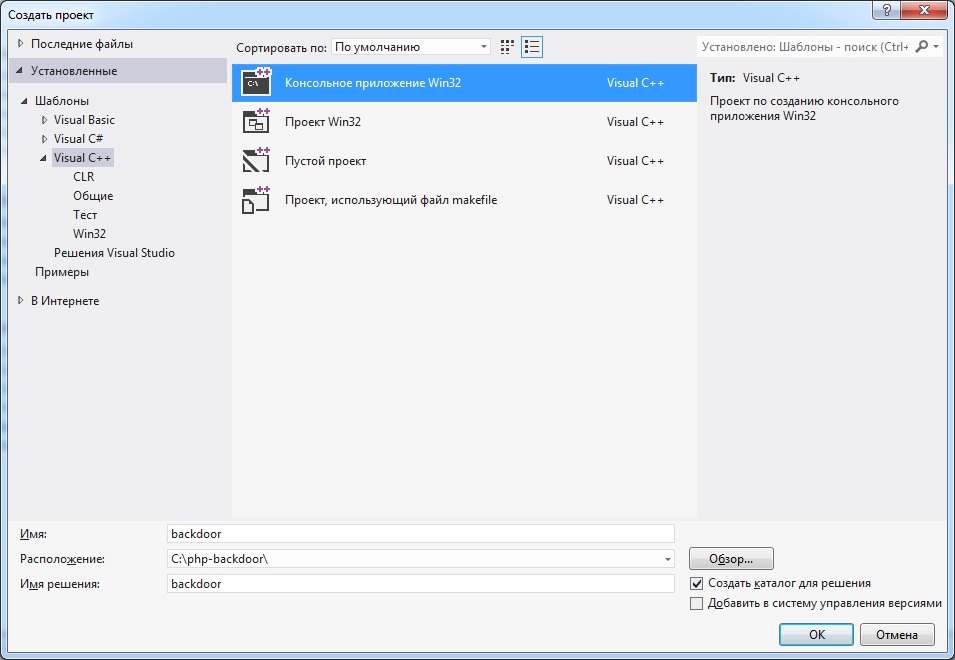Select Win32 under Visual C++
Screen dimensions: 955x660
(x=89, y=234)
